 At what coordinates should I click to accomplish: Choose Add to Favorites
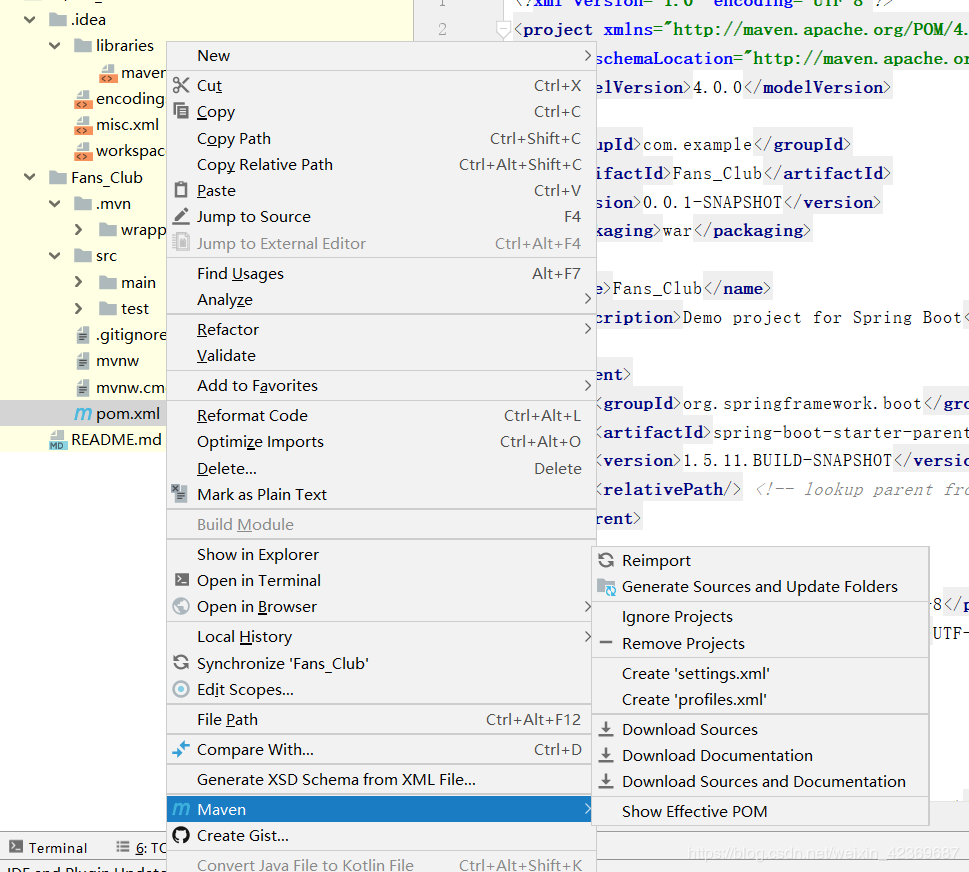click(x=381, y=386)
